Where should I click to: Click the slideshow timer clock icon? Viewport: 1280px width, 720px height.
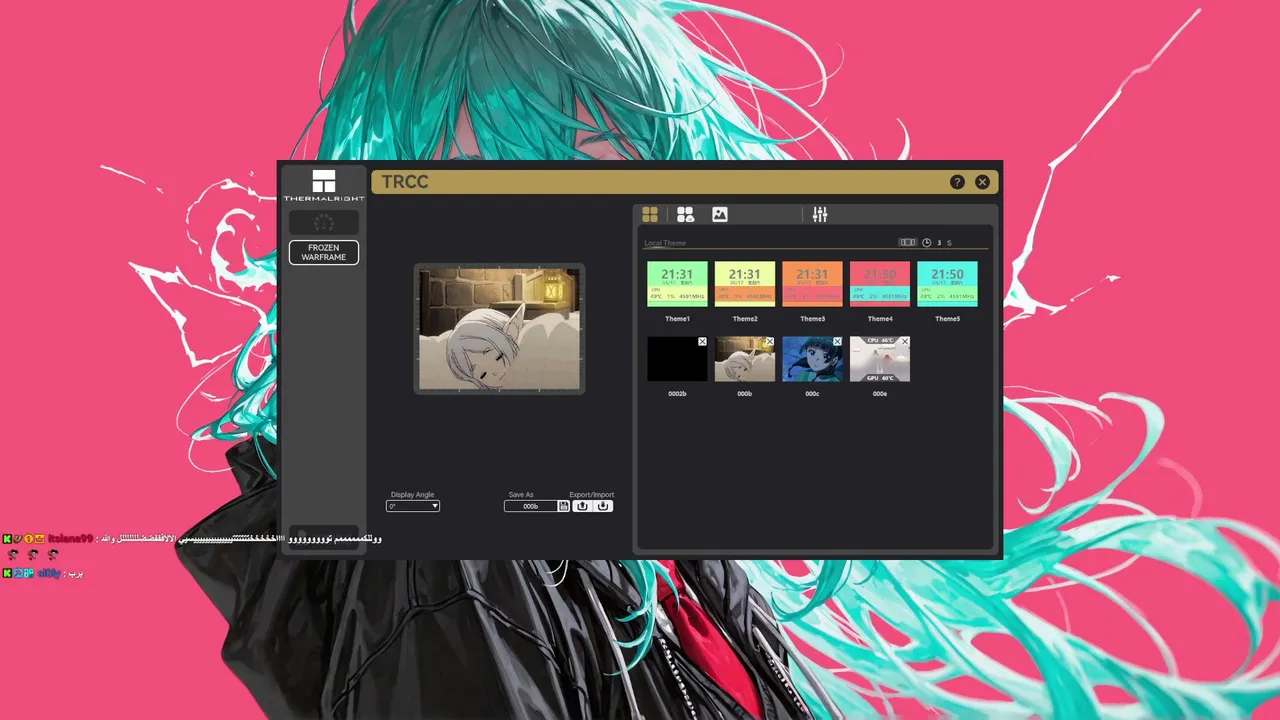coord(926,243)
